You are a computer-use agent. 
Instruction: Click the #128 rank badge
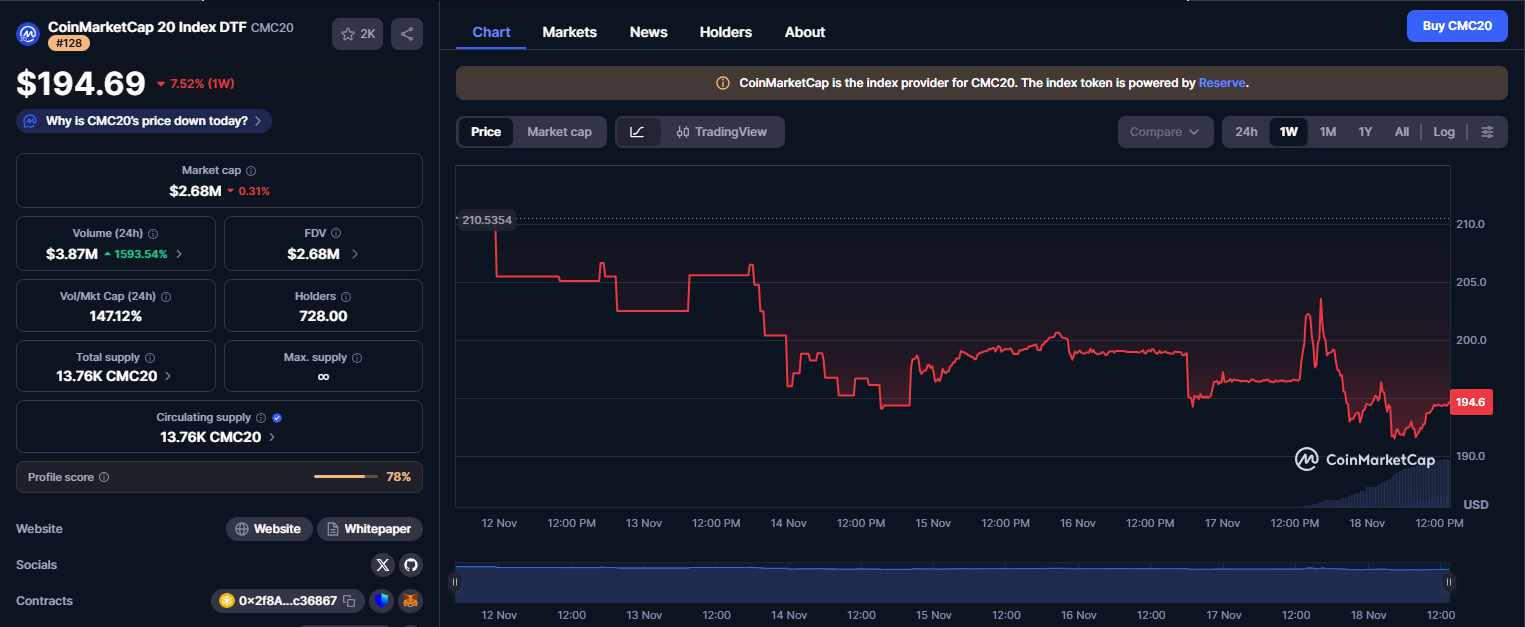click(x=69, y=43)
